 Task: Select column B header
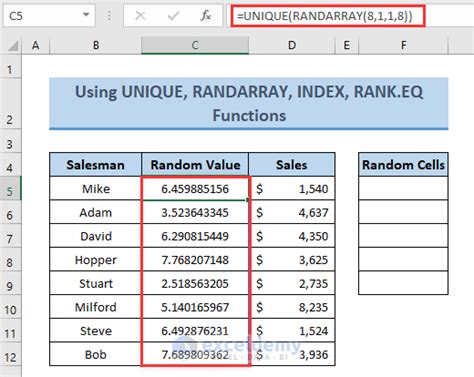[x=96, y=45]
